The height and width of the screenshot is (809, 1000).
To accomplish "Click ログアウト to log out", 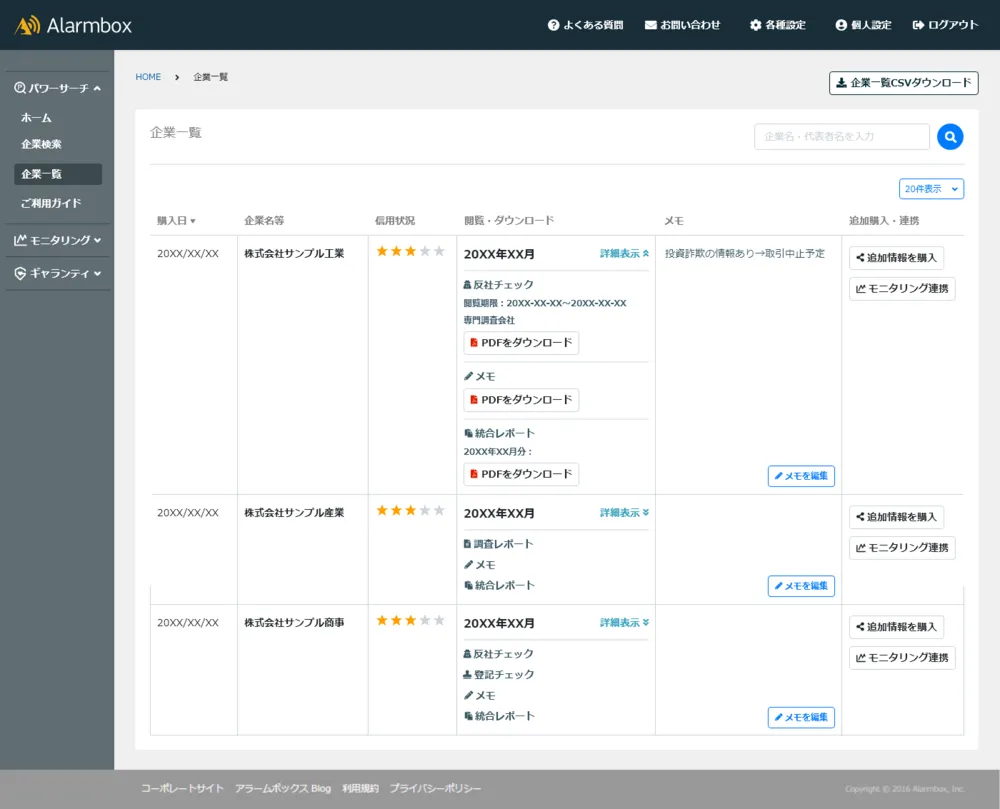I will pos(945,25).
